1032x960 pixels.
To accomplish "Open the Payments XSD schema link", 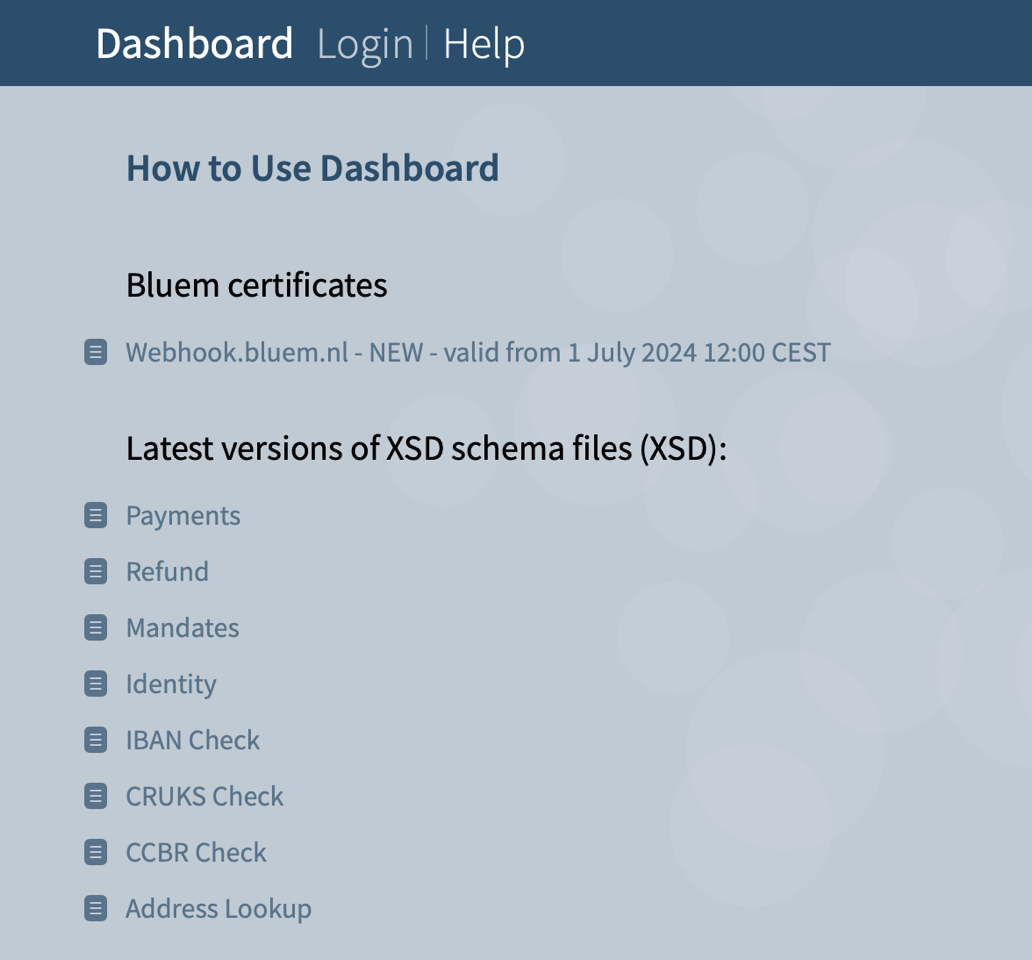I will click(183, 515).
